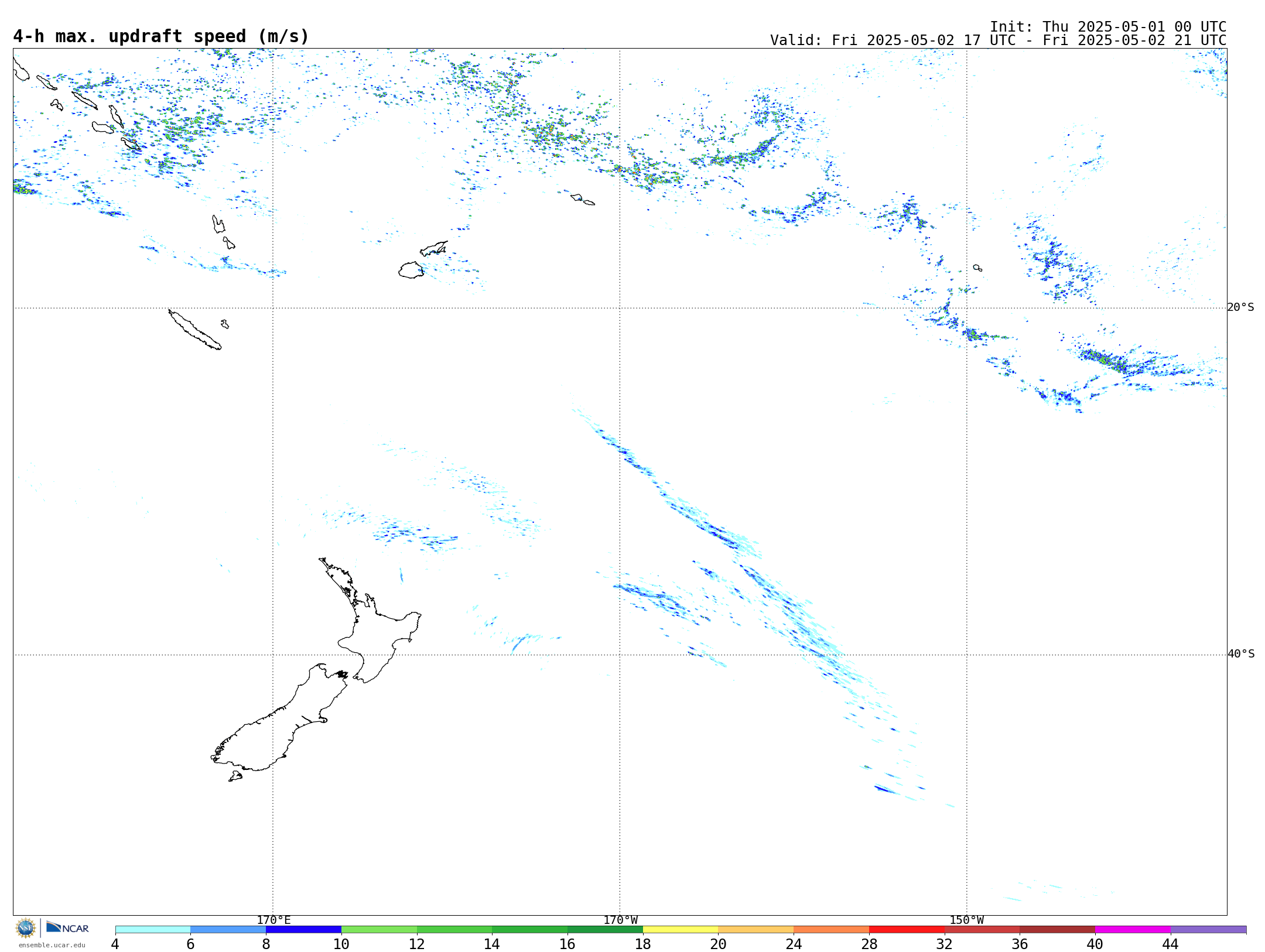
Task: Pick the bright red 28–32 colorbar segment
Action: click(x=907, y=929)
